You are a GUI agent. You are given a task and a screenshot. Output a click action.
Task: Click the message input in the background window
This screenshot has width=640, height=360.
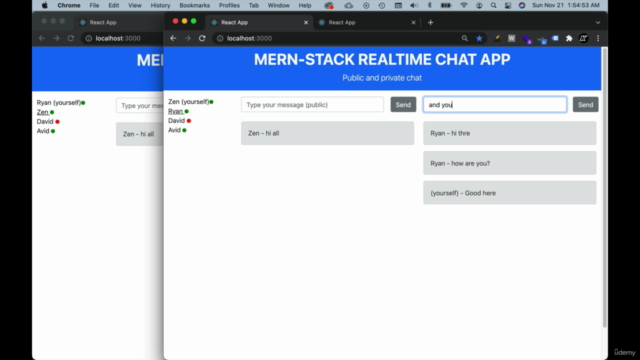tap(140, 105)
